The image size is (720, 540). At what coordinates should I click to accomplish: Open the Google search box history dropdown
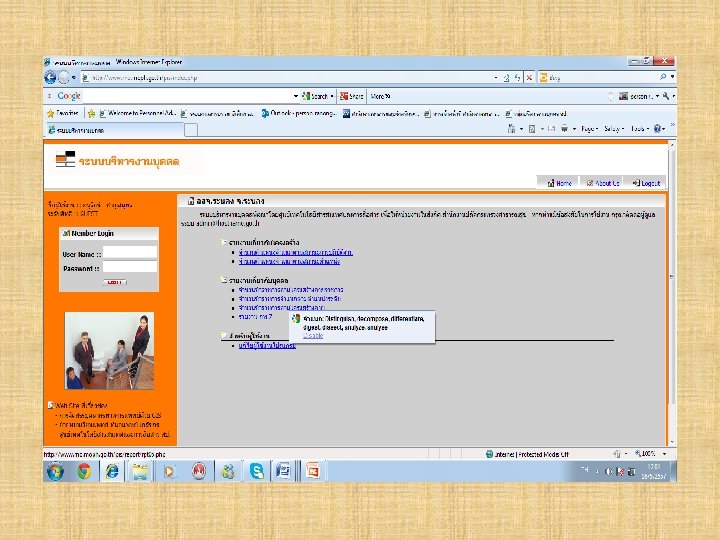(296, 96)
